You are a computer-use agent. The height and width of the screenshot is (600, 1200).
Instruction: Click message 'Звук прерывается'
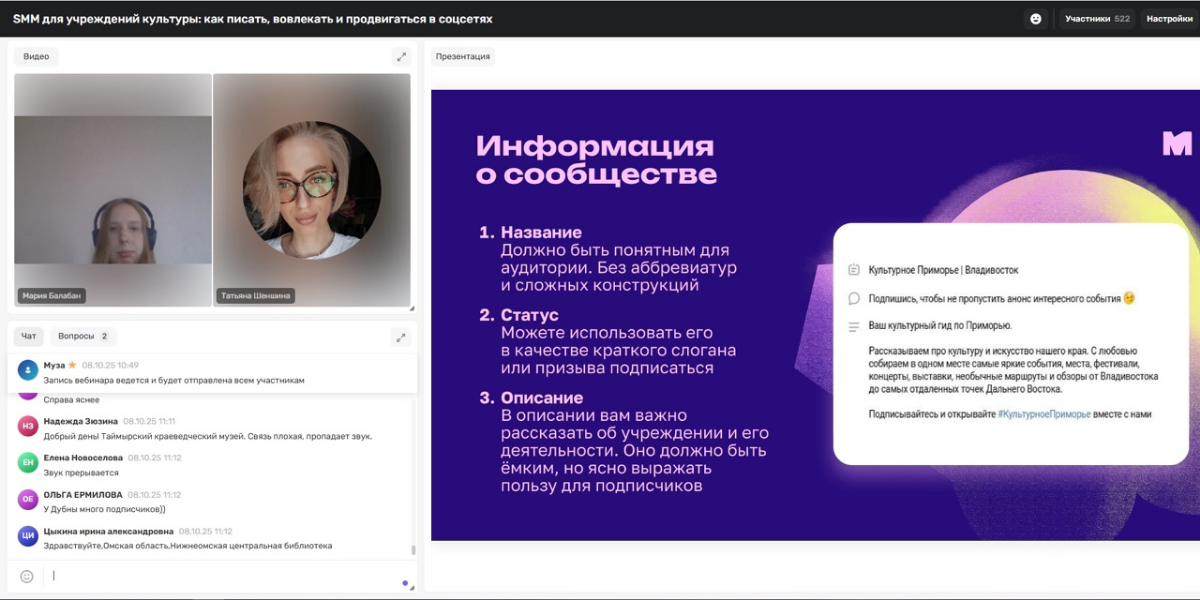(81, 472)
